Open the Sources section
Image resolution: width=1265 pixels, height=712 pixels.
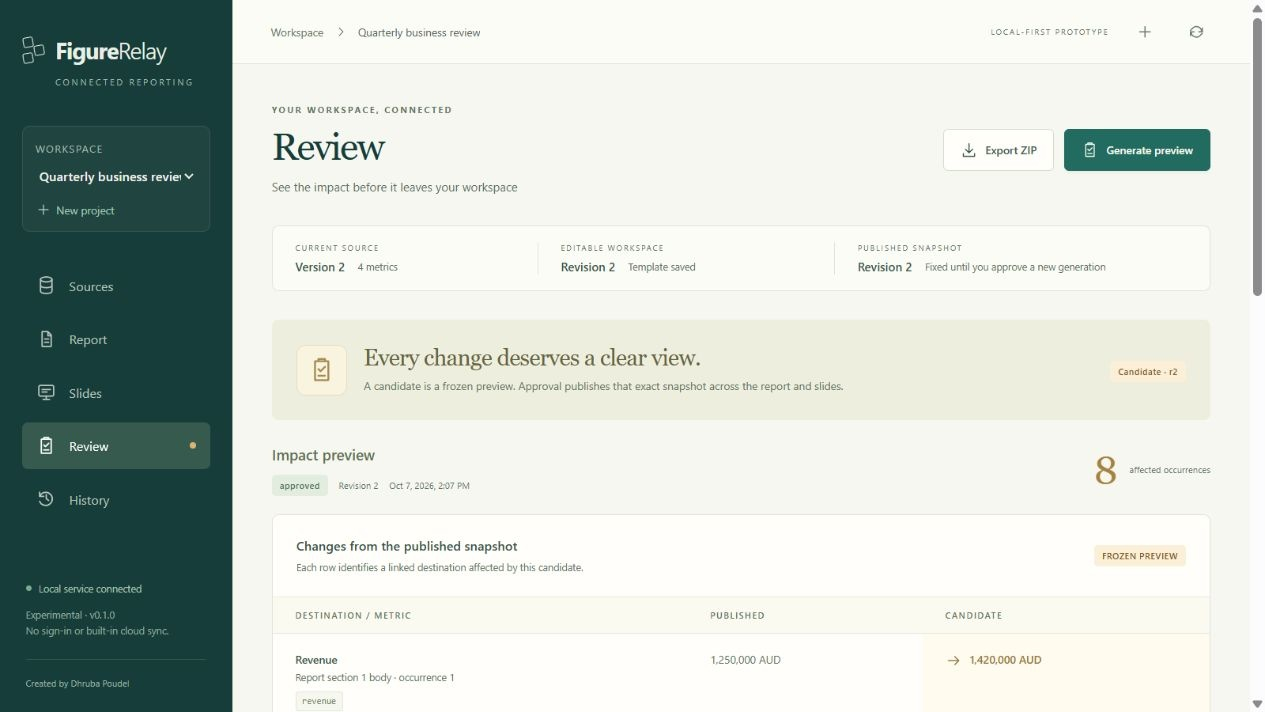click(x=116, y=286)
